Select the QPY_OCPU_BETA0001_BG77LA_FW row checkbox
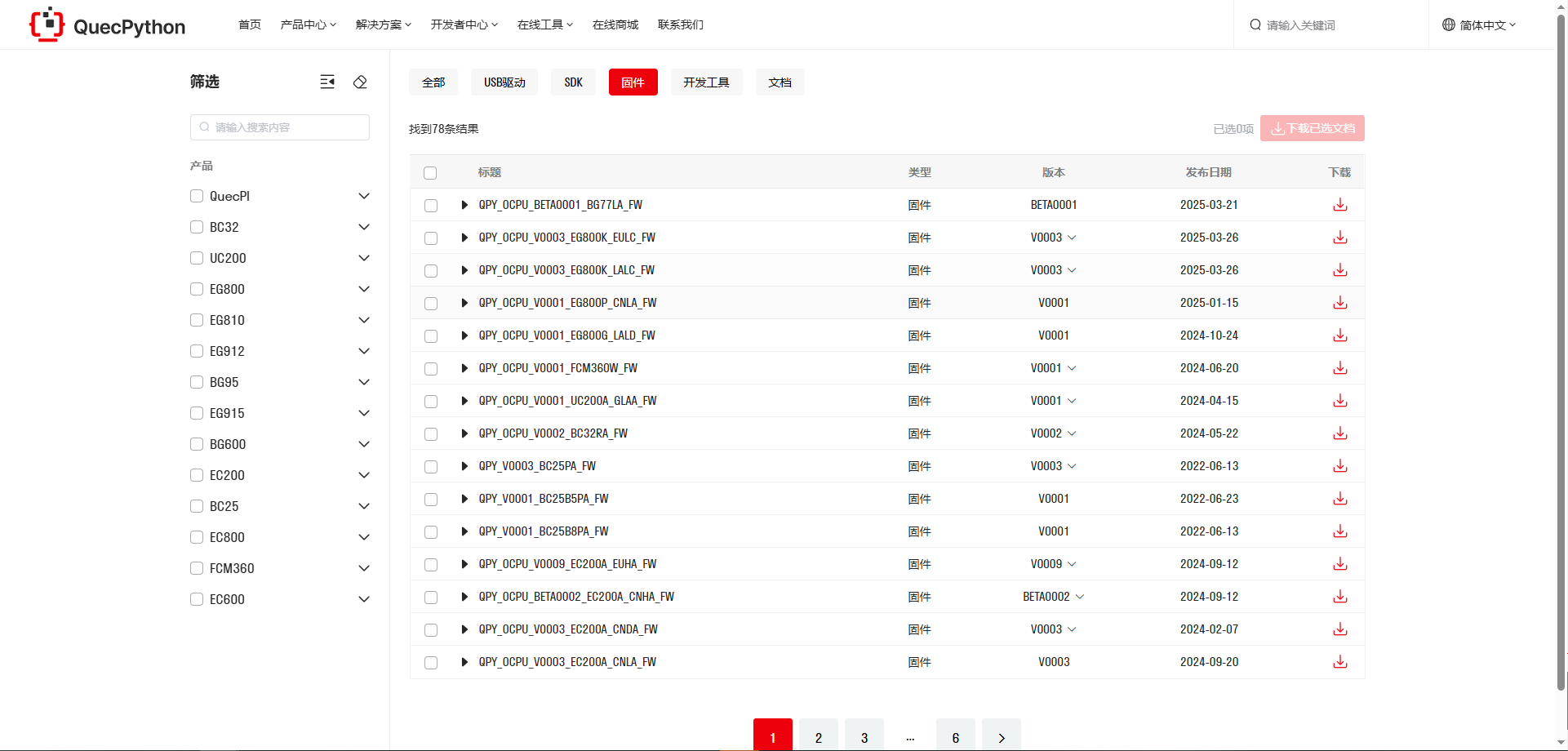 (x=431, y=206)
